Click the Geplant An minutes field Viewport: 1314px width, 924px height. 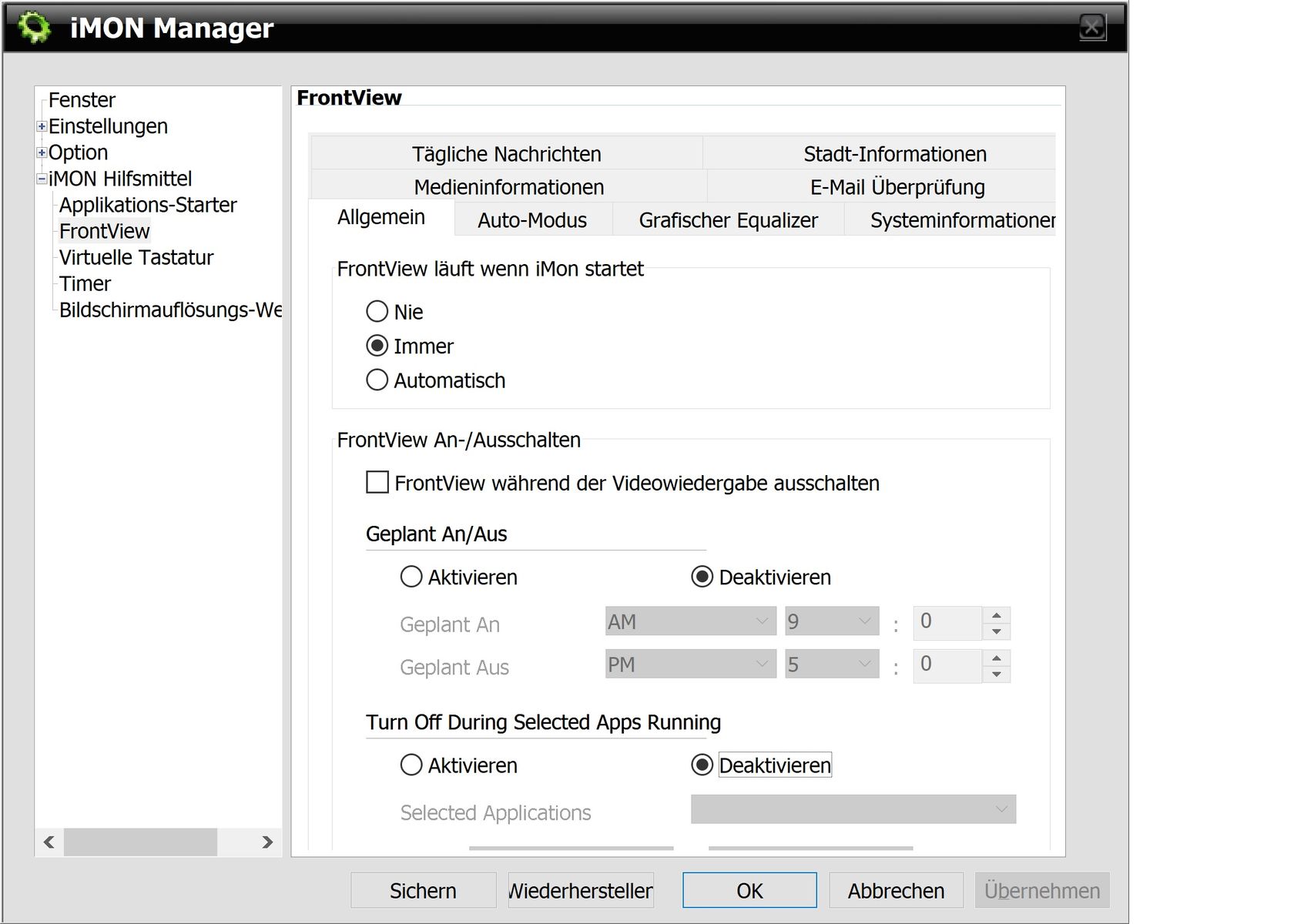(x=947, y=622)
